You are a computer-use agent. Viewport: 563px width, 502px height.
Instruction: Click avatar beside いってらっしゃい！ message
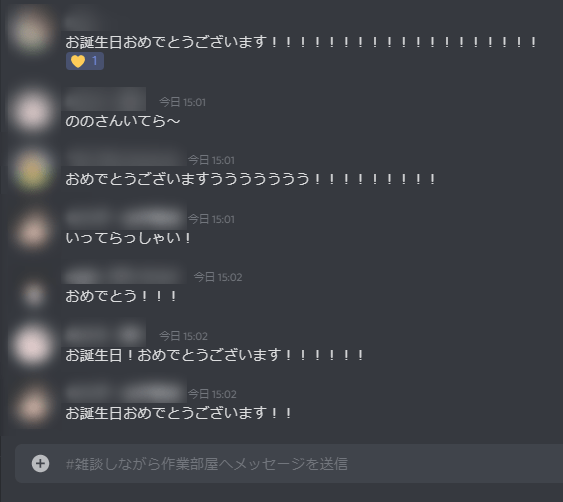coord(32,230)
